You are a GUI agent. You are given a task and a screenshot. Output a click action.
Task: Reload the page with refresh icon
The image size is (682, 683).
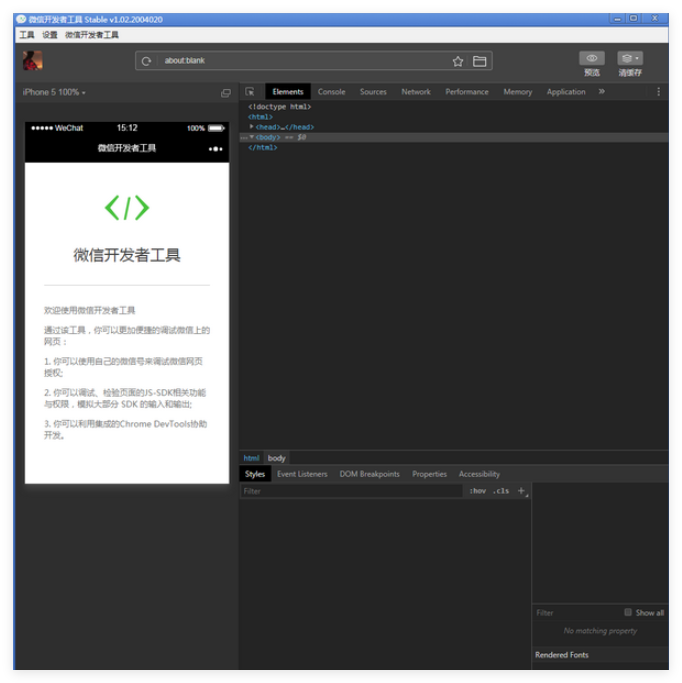click(146, 61)
